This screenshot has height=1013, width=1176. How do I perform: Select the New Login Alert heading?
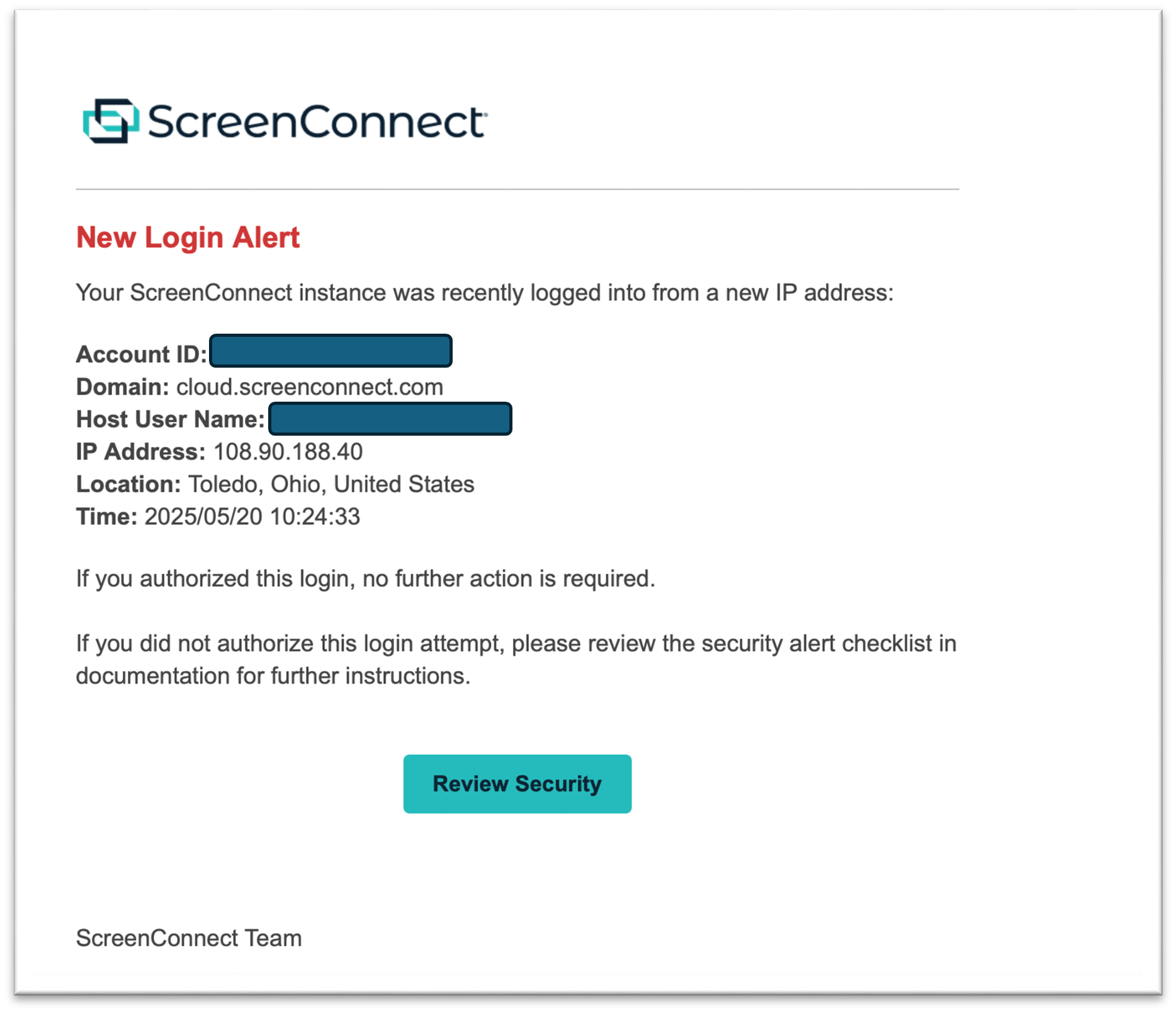188,237
